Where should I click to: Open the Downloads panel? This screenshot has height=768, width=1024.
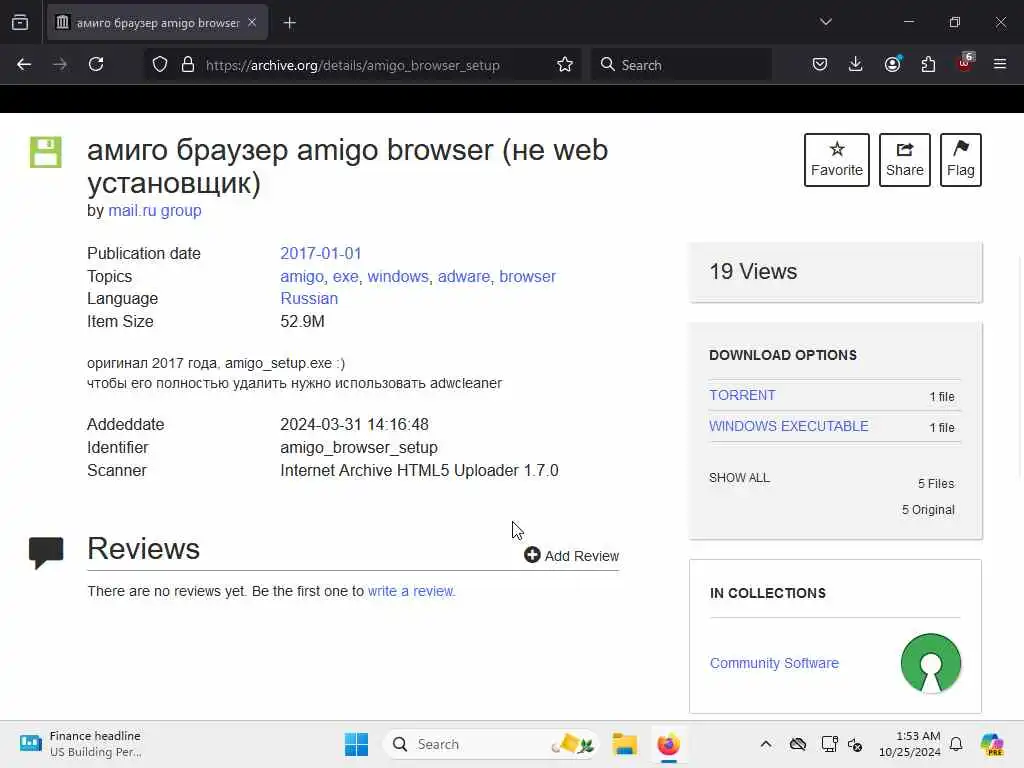(856, 65)
